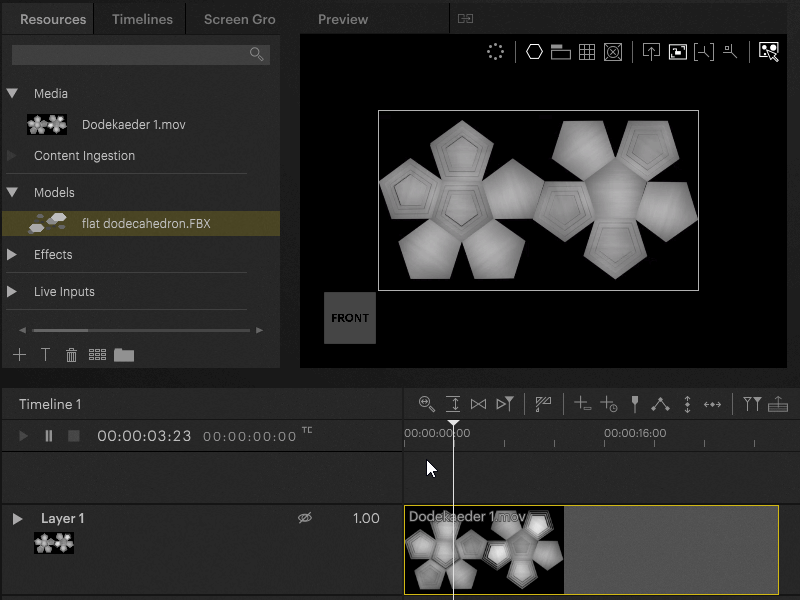Click the Layer 1 opacity value 1.00
Screen dimensions: 800x600
click(366, 518)
